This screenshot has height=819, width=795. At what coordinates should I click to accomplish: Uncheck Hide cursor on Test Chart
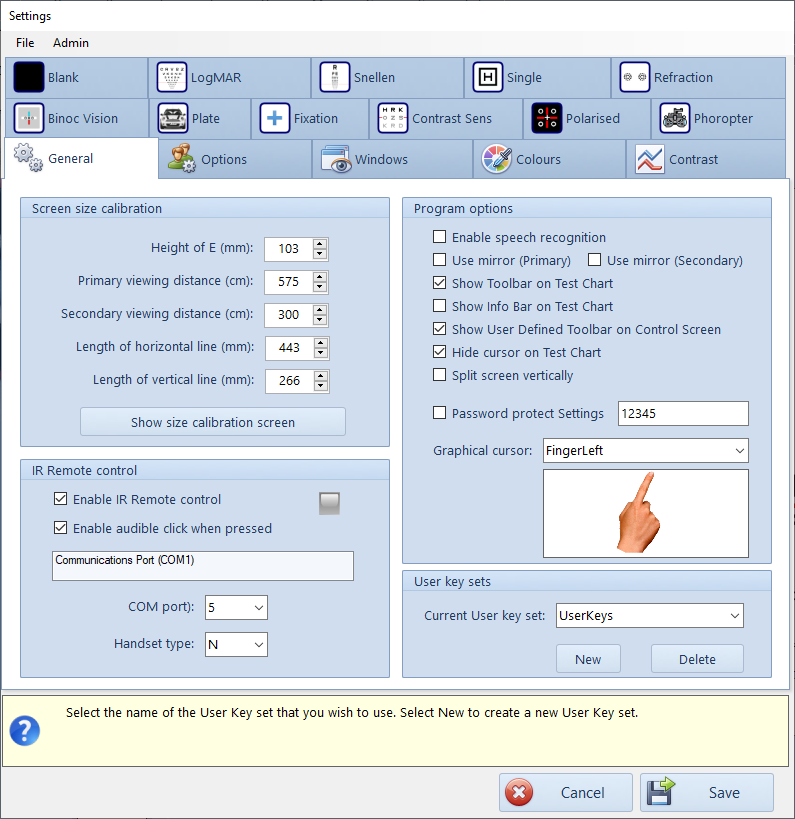point(440,353)
